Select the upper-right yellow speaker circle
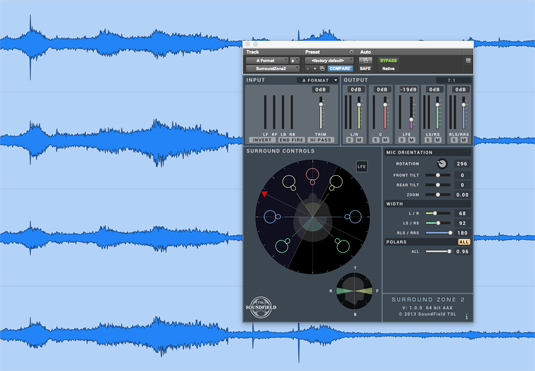 336,181
